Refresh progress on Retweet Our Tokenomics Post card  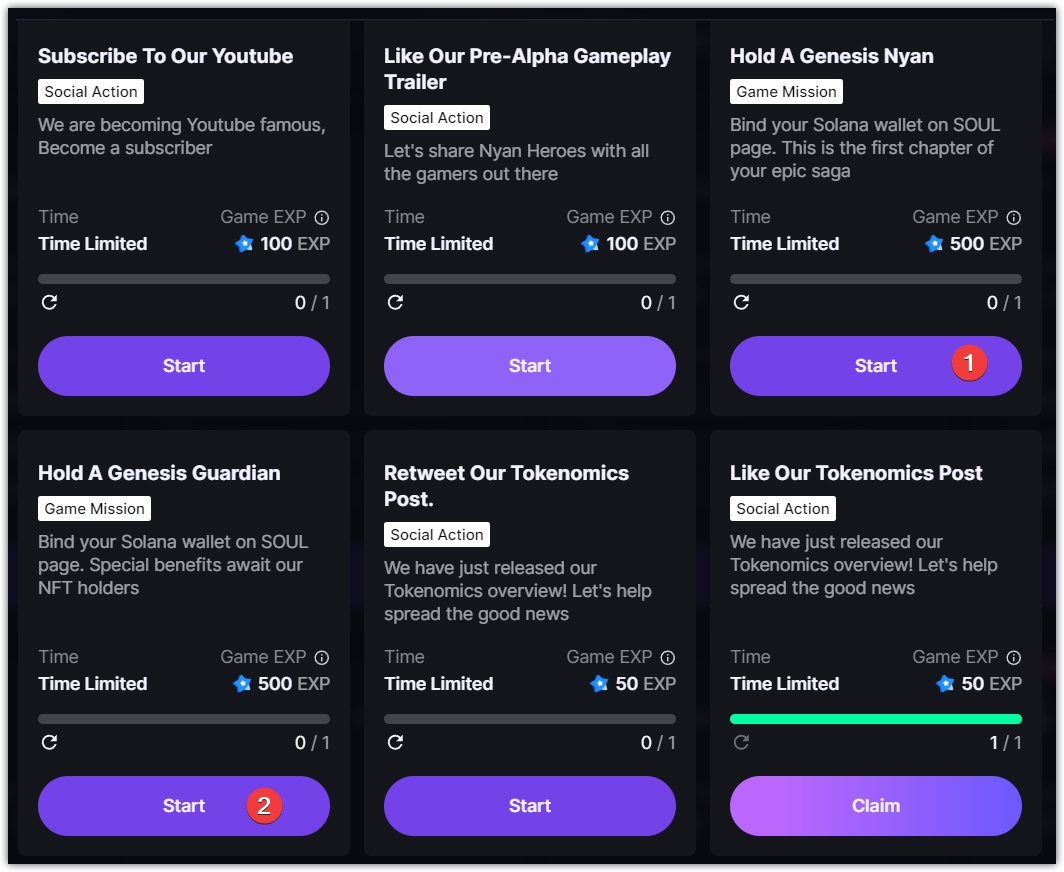click(395, 742)
